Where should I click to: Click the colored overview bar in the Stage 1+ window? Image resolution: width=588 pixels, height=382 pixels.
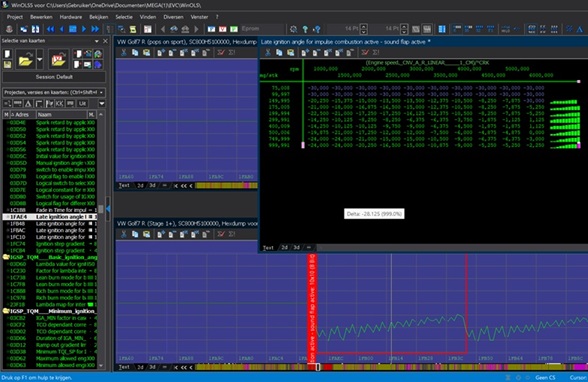point(391,367)
